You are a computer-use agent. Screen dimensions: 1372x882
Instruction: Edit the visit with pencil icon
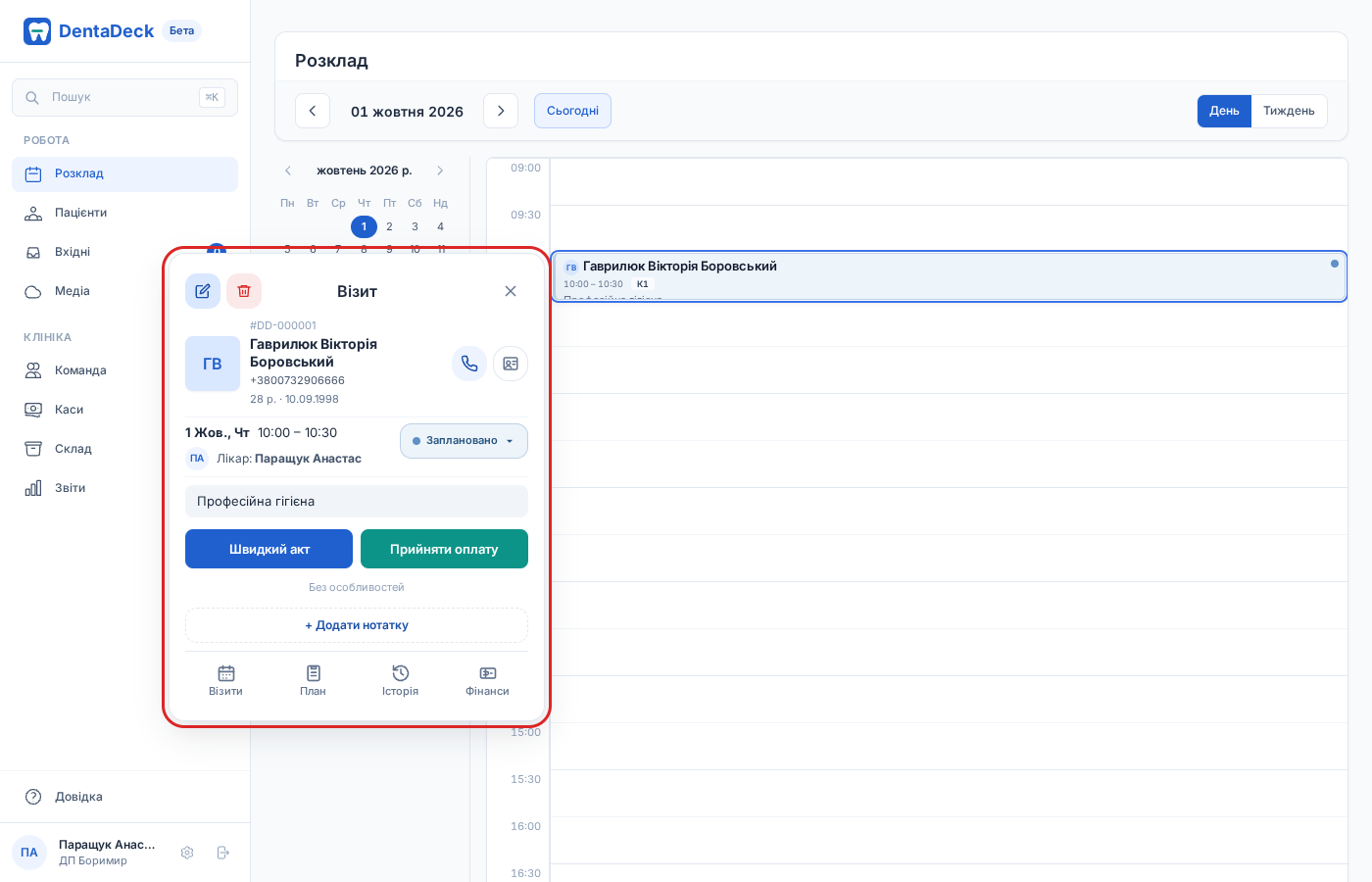203,291
